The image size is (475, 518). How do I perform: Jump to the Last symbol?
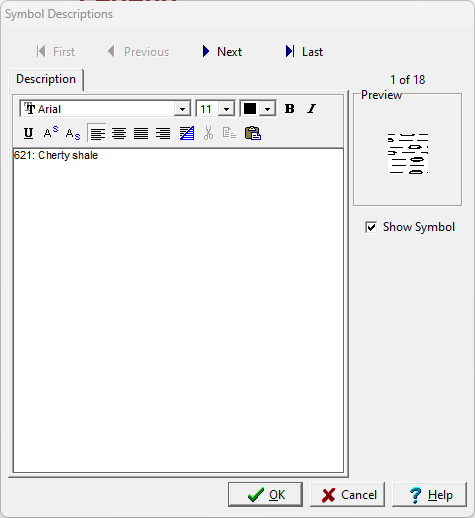click(x=304, y=52)
